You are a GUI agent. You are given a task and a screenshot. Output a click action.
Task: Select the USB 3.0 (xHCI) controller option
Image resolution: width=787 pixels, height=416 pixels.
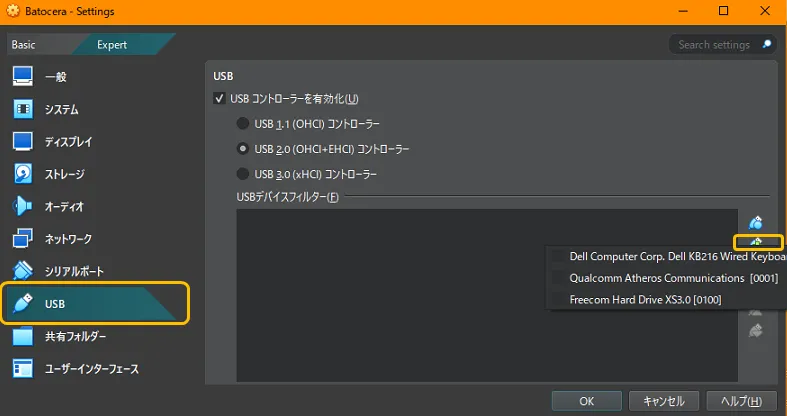pyautogui.click(x=243, y=174)
